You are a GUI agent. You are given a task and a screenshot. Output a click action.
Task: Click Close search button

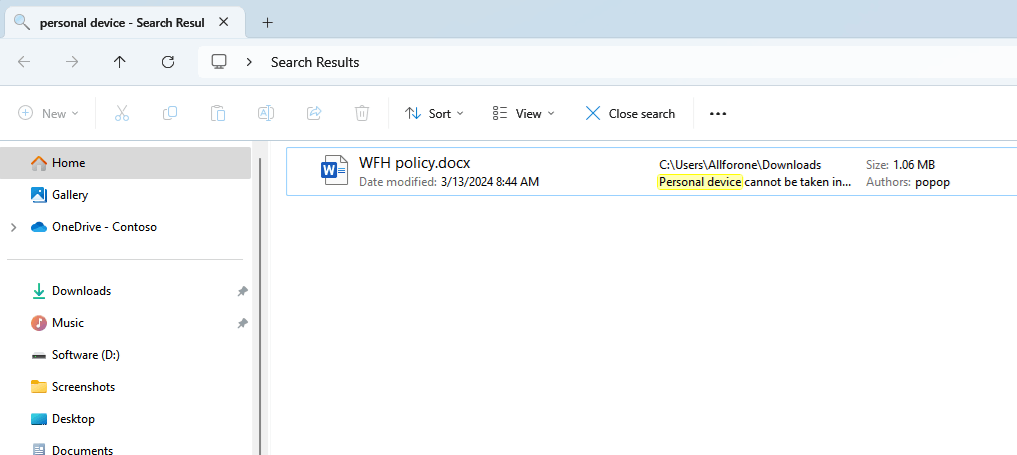tap(630, 113)
